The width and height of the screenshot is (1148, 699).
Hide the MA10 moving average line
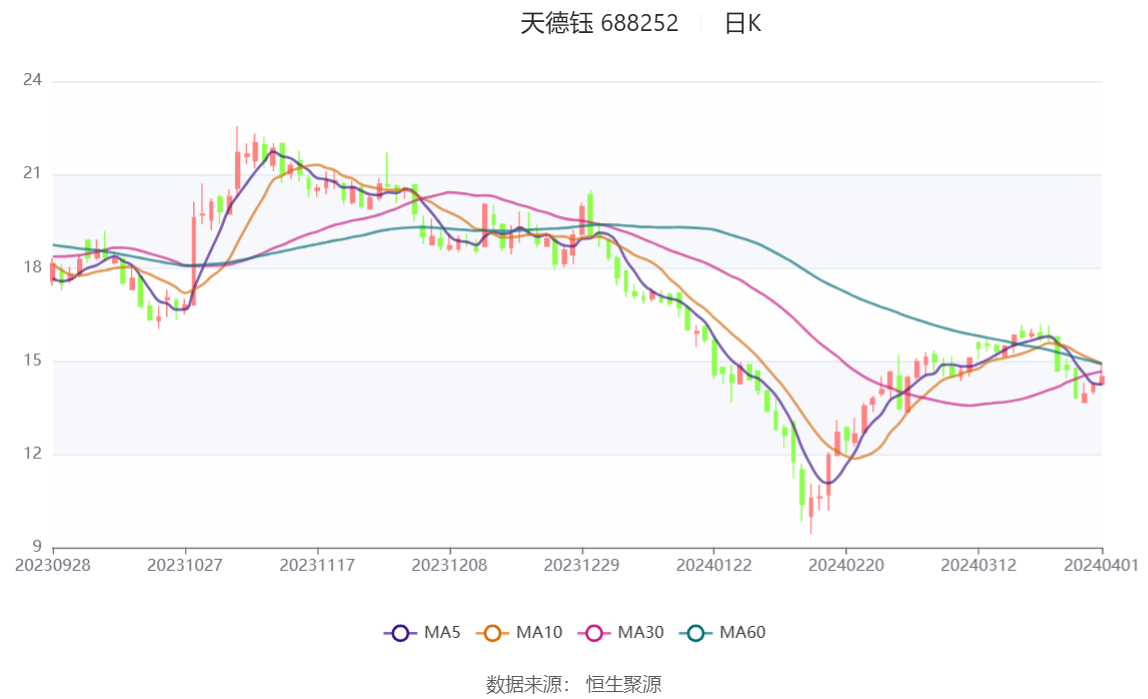(492, 633)
